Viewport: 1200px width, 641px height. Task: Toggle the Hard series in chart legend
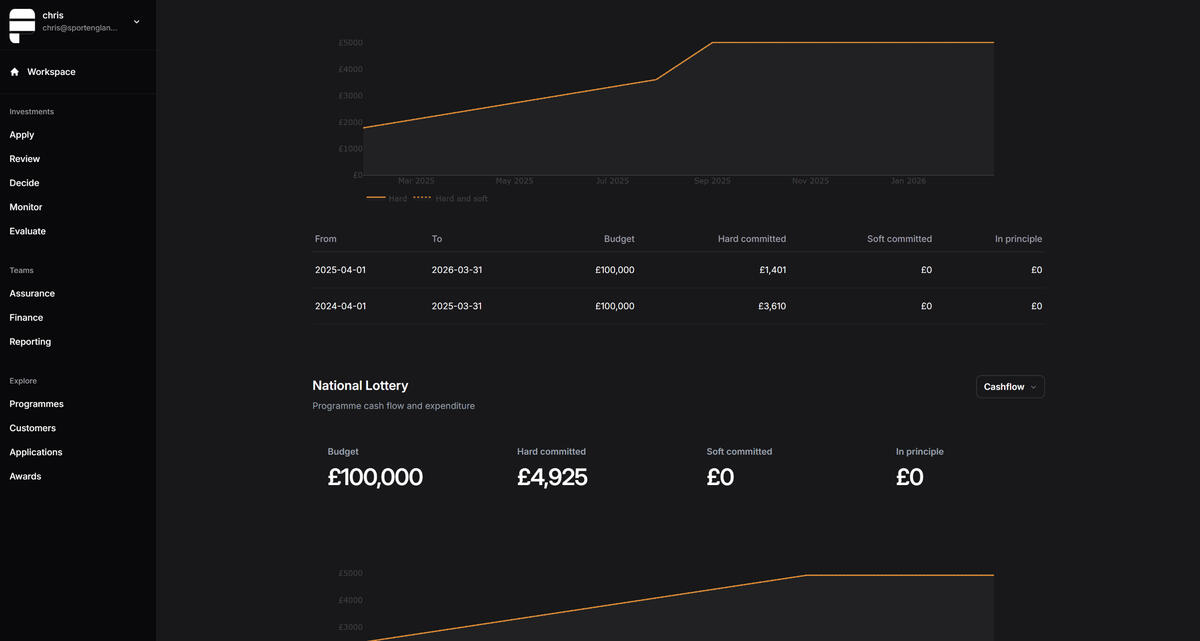click(387, 199)
